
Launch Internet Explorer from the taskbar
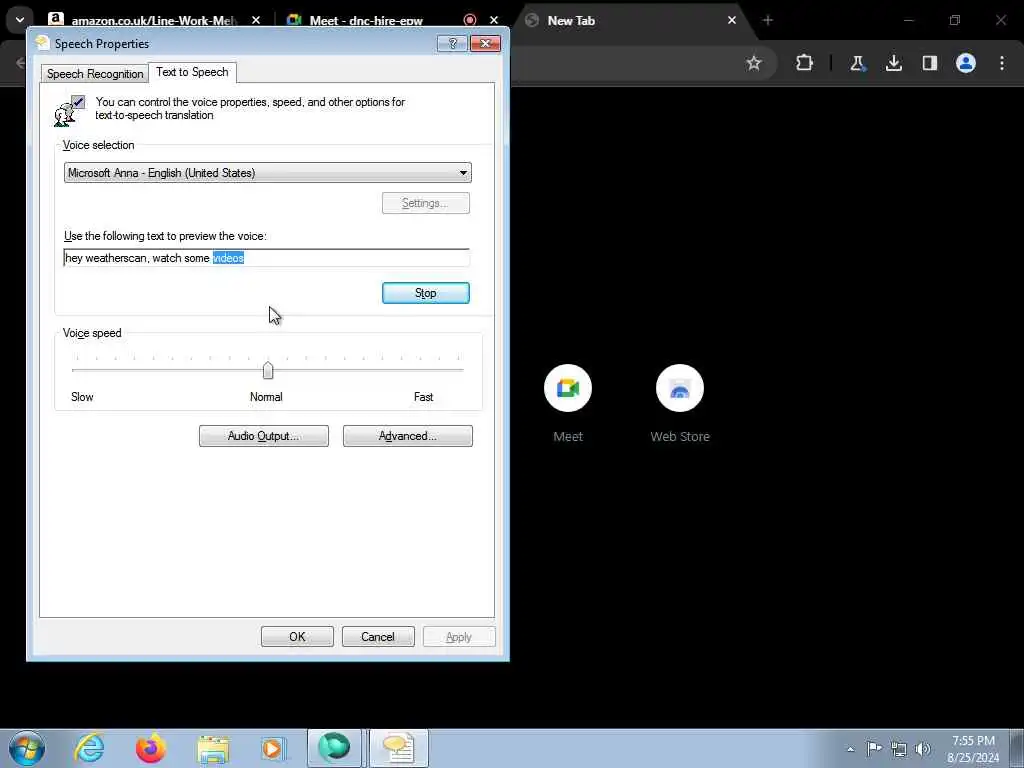[x=89, y=748]
